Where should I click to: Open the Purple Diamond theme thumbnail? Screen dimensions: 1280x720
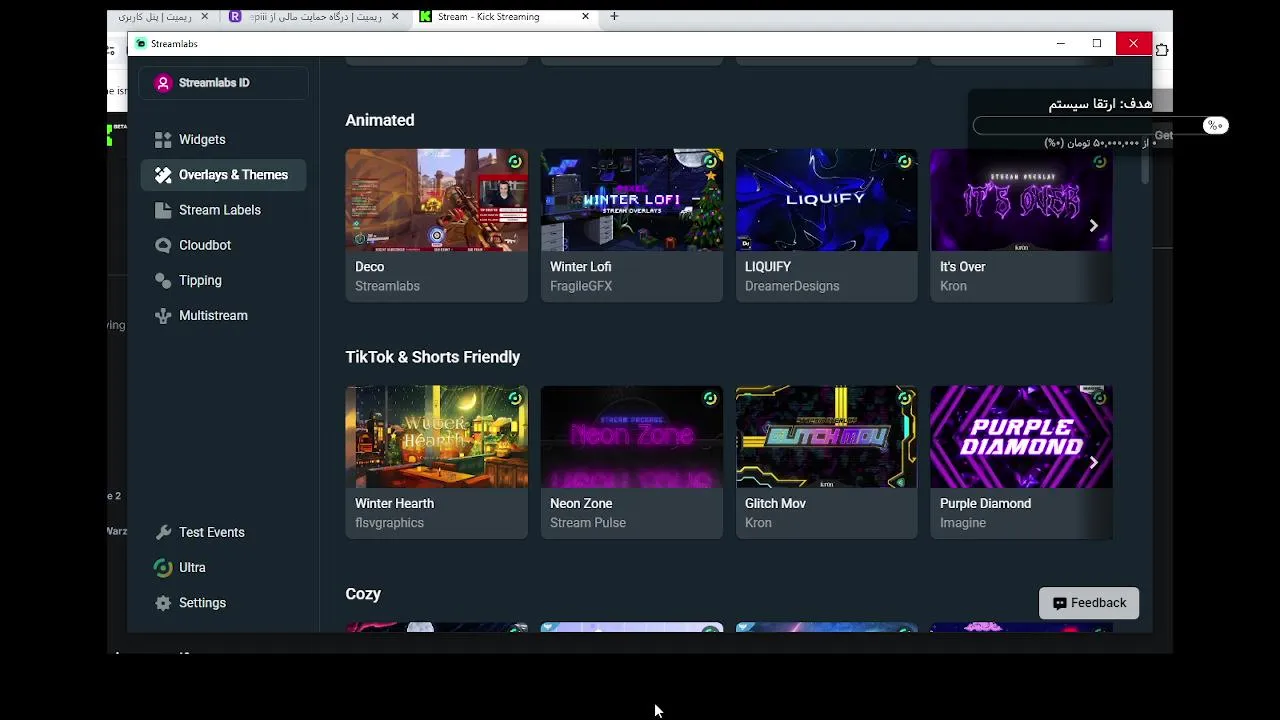(1021, 437)
